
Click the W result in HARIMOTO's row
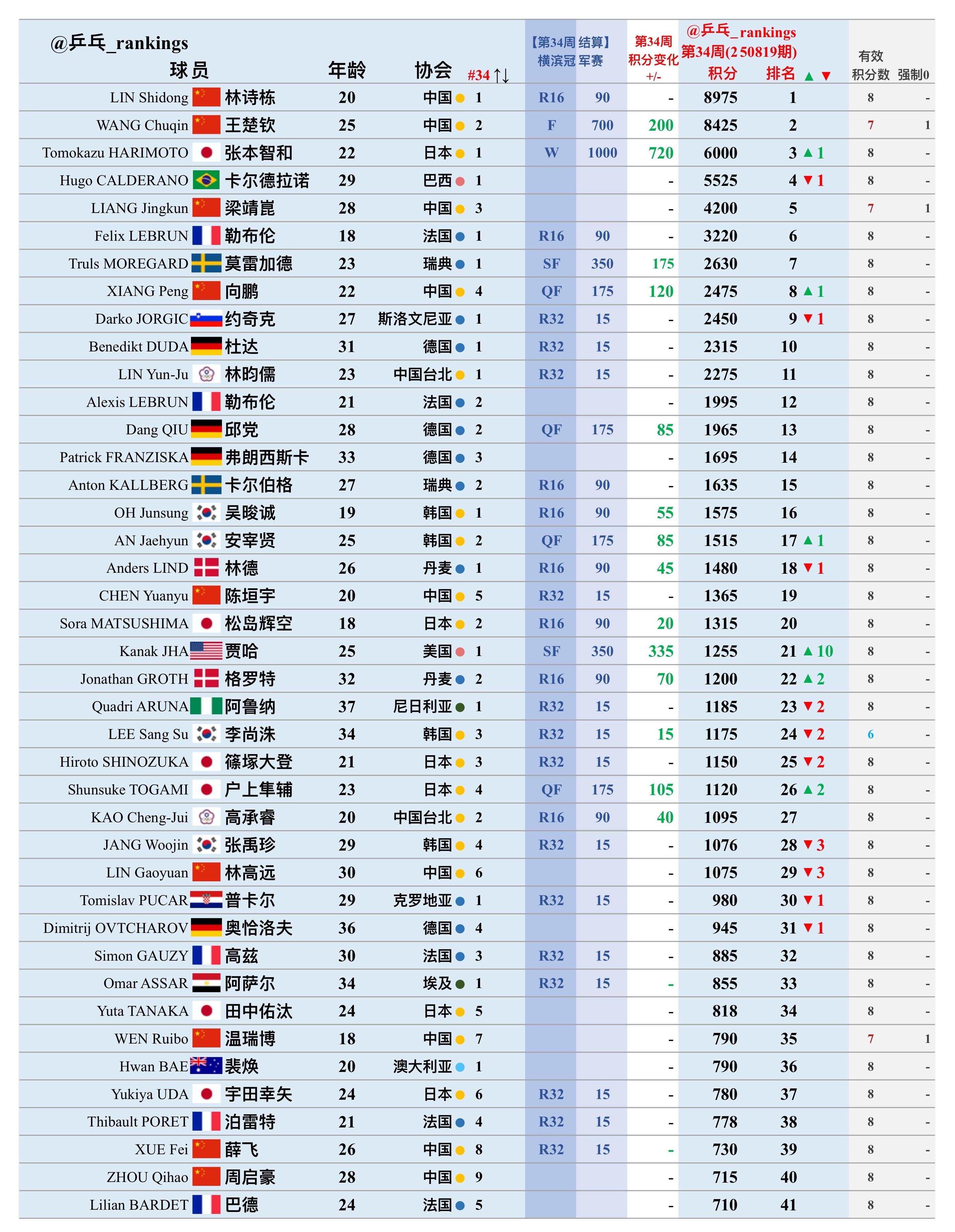(551, 153)
